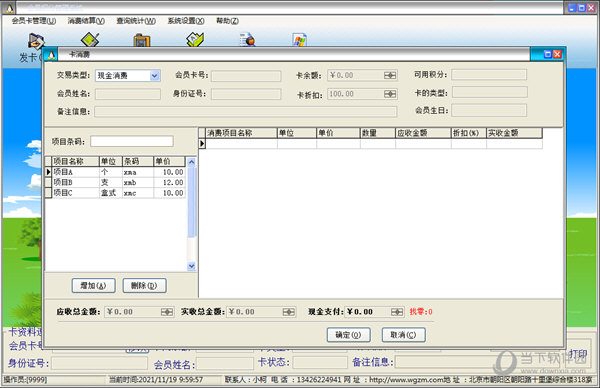Click the 条码 column header
This screenshot has height=388, width=600.
point(138,161)
